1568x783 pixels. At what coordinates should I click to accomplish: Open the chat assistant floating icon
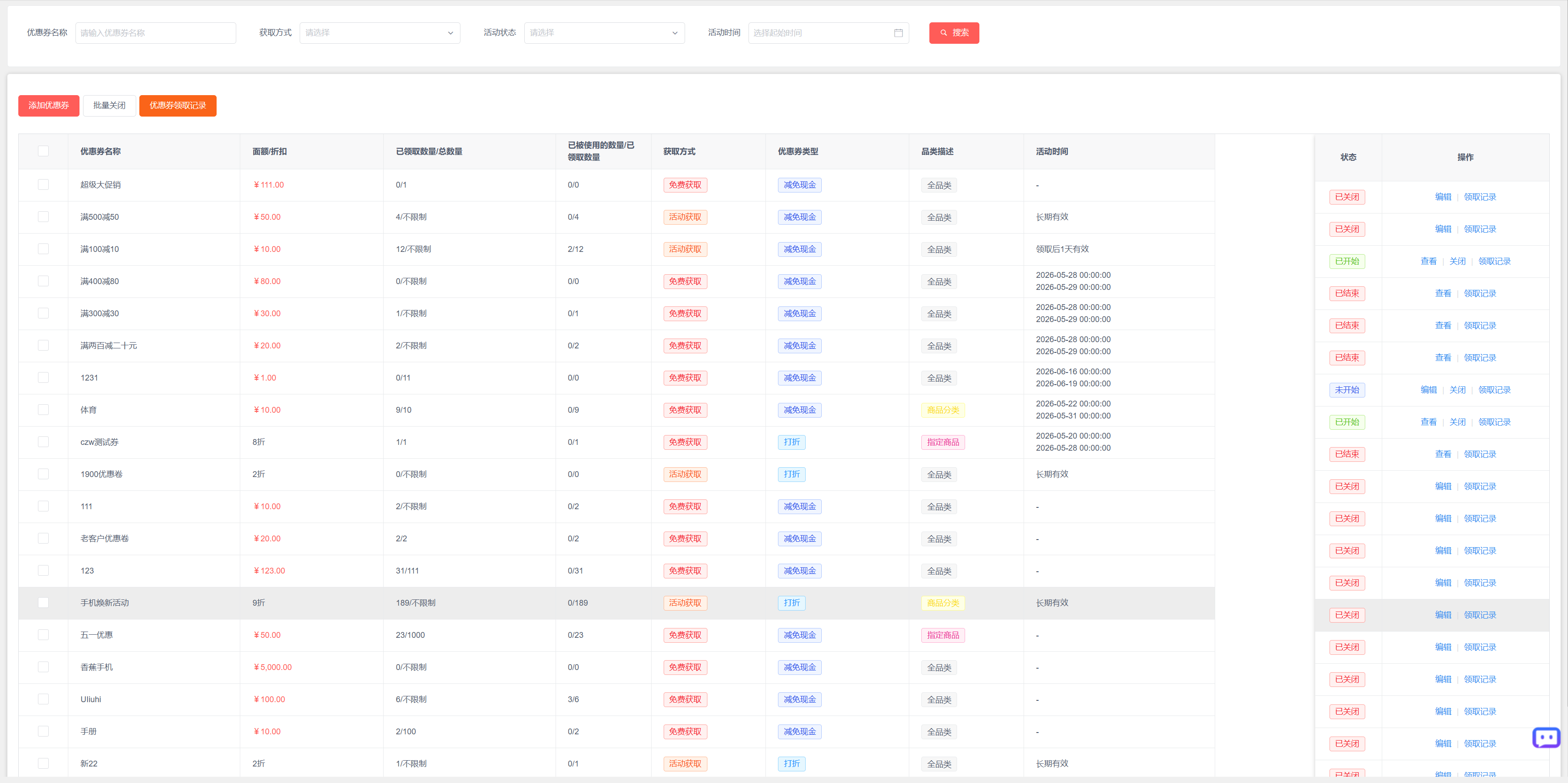coord(1546,737)
